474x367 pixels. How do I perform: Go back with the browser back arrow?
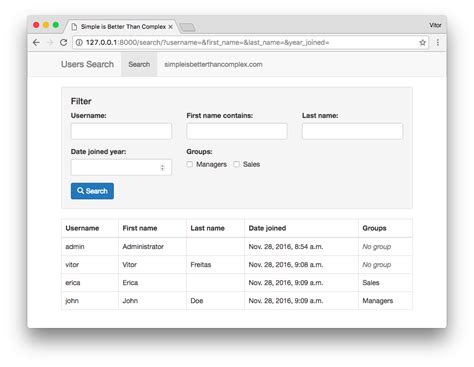point(36,42)
